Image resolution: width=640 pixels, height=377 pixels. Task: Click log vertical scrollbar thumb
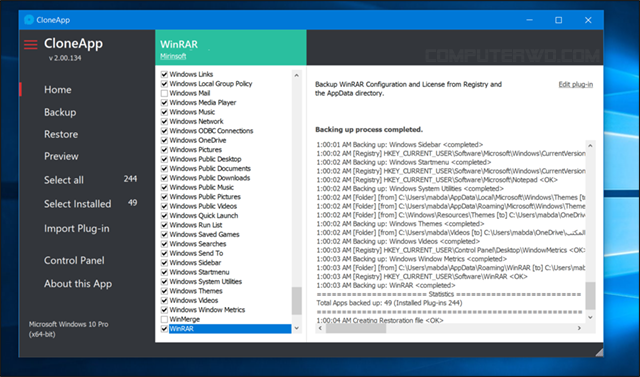[x=590, y=295]
